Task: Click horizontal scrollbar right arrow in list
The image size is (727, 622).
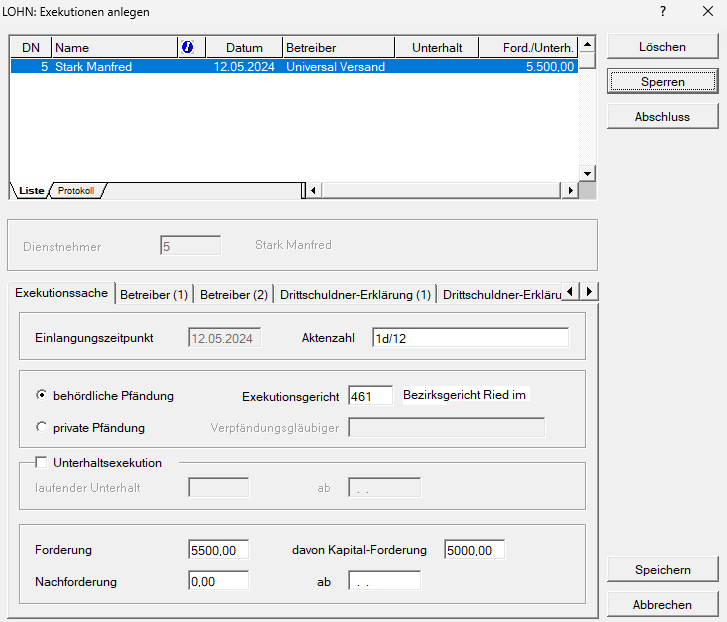Action: pos(570,190)
